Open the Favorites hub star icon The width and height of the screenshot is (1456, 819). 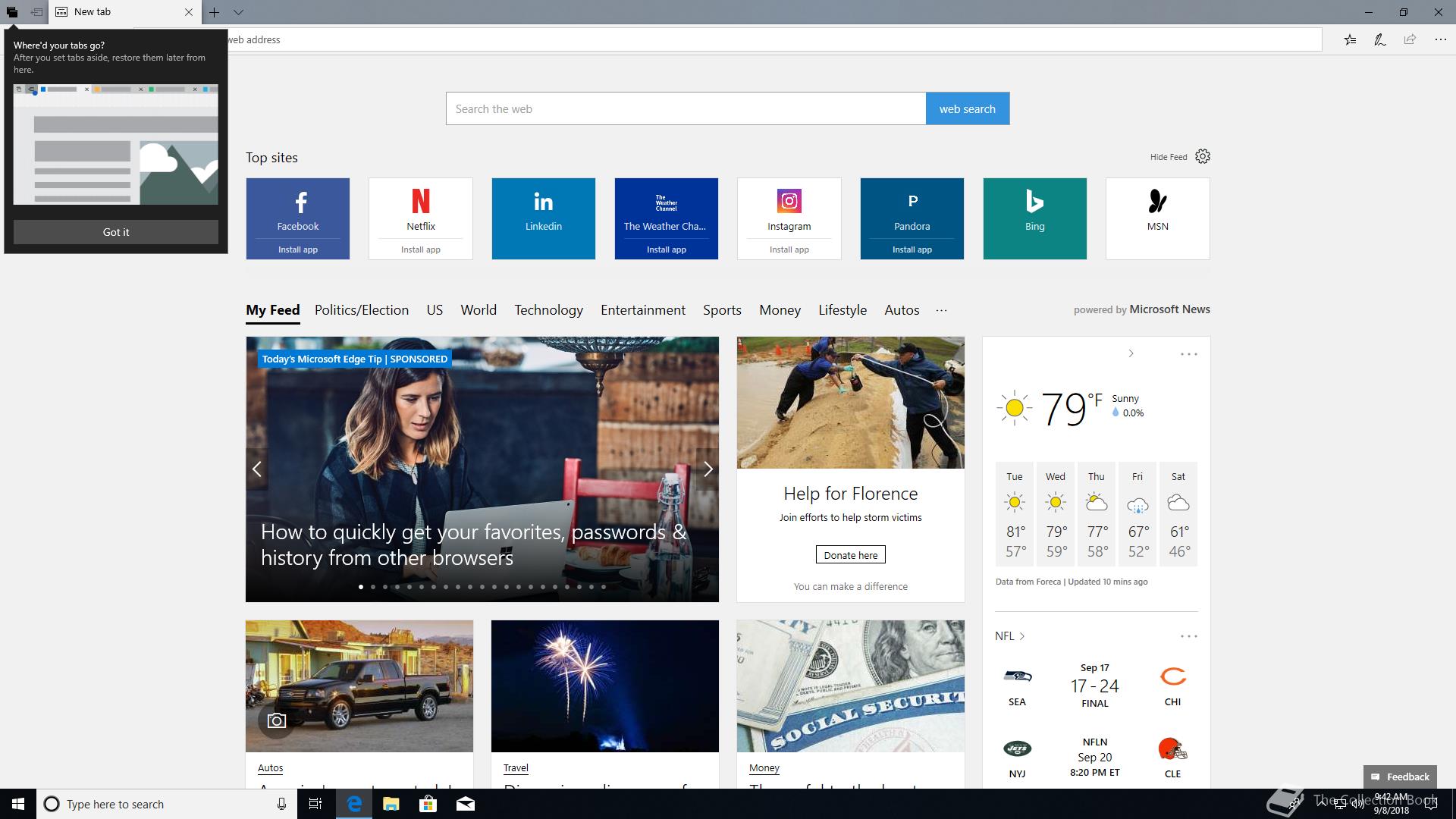tap(1350, 40)
